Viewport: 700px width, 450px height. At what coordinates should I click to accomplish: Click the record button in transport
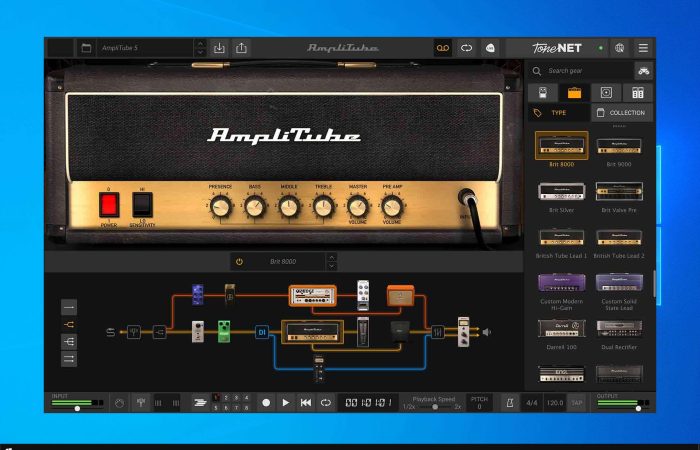coord(266,403)
